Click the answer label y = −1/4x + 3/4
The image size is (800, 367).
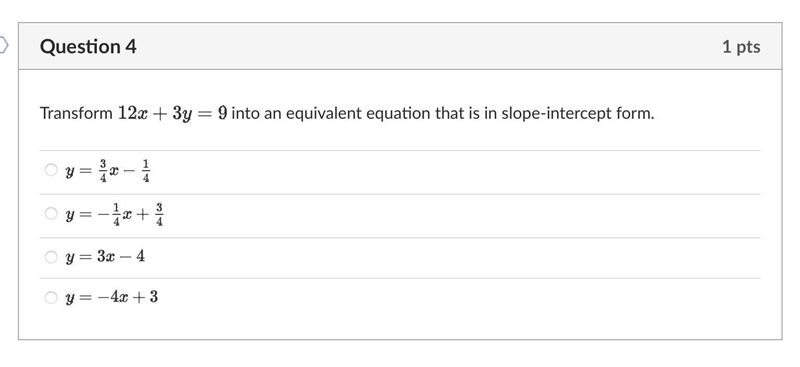point(114,215)
